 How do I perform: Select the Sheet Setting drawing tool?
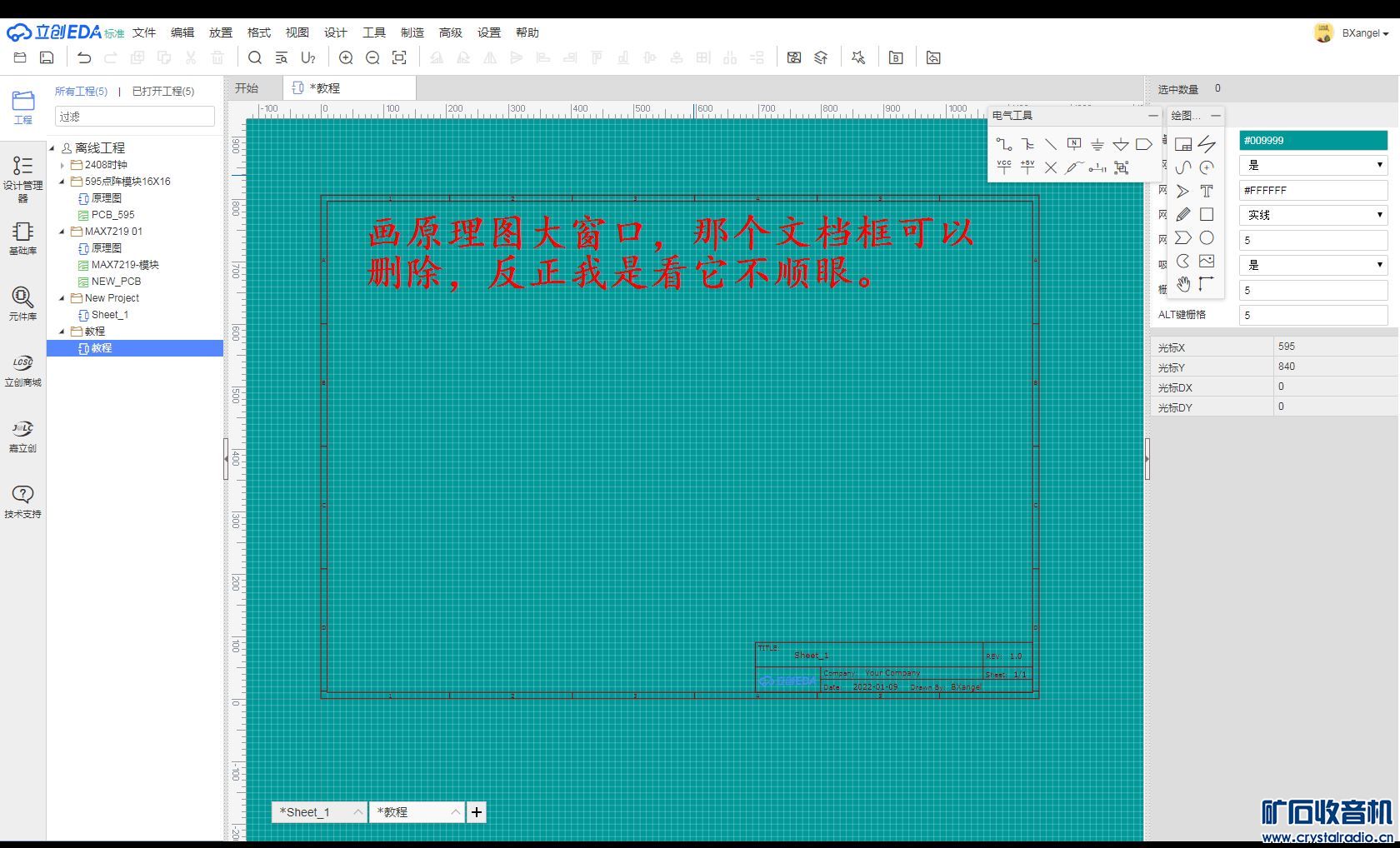click(1183, 144)
